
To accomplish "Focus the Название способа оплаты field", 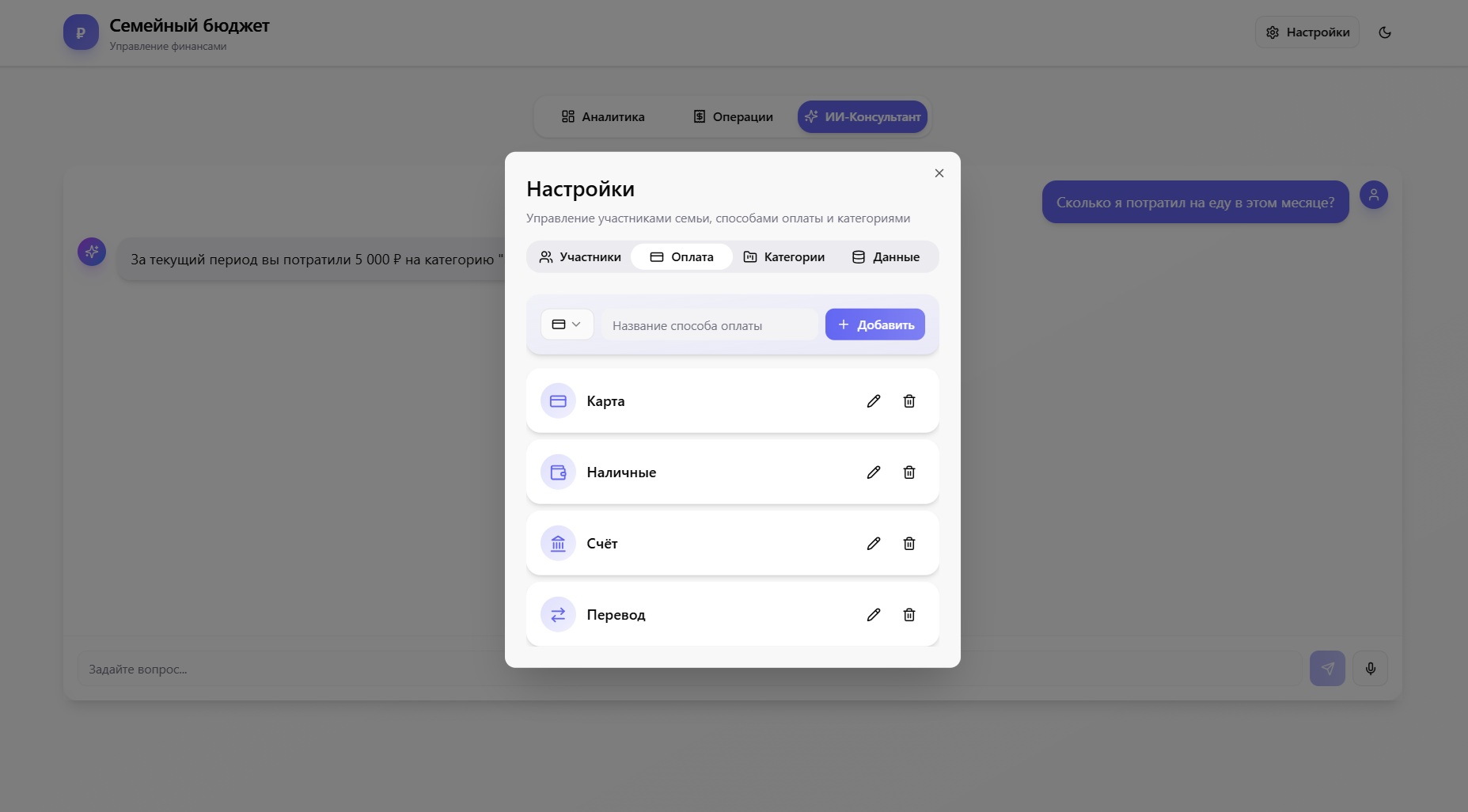I will click(x=710, y=325).
